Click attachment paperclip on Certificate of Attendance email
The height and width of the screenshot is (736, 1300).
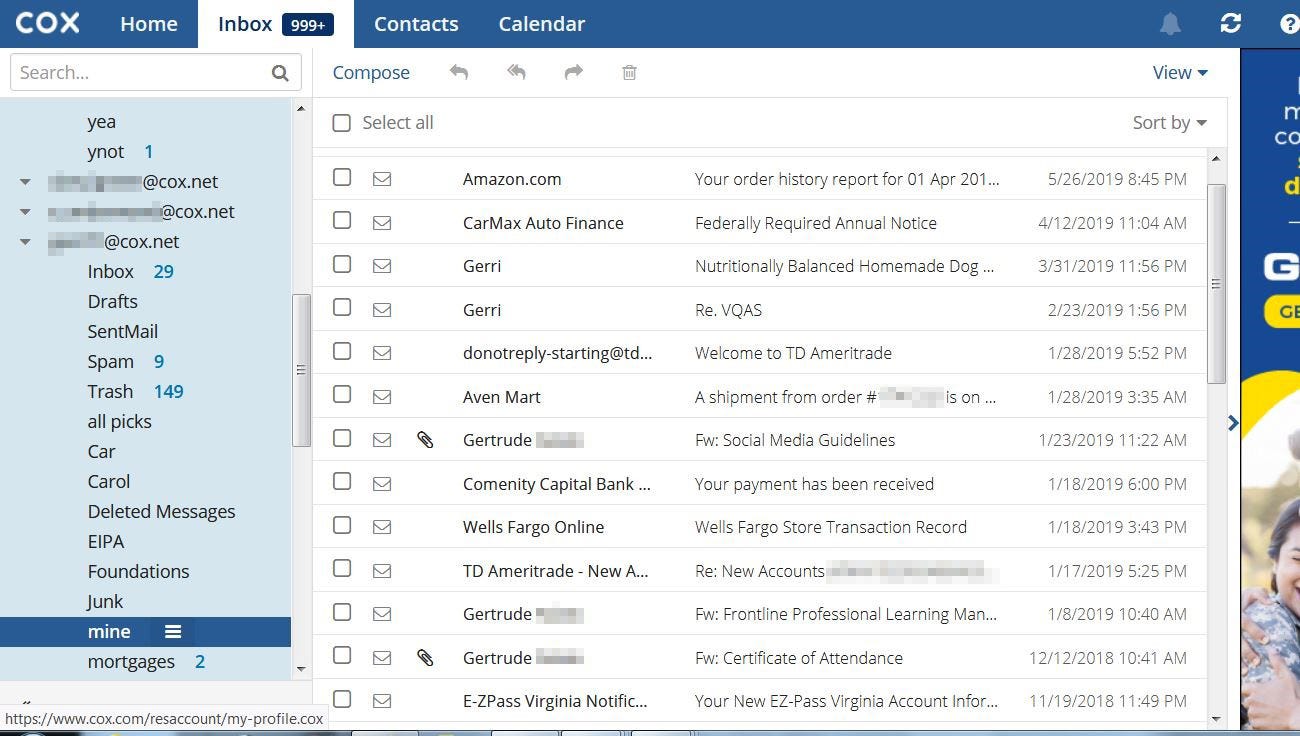[425, 657]
